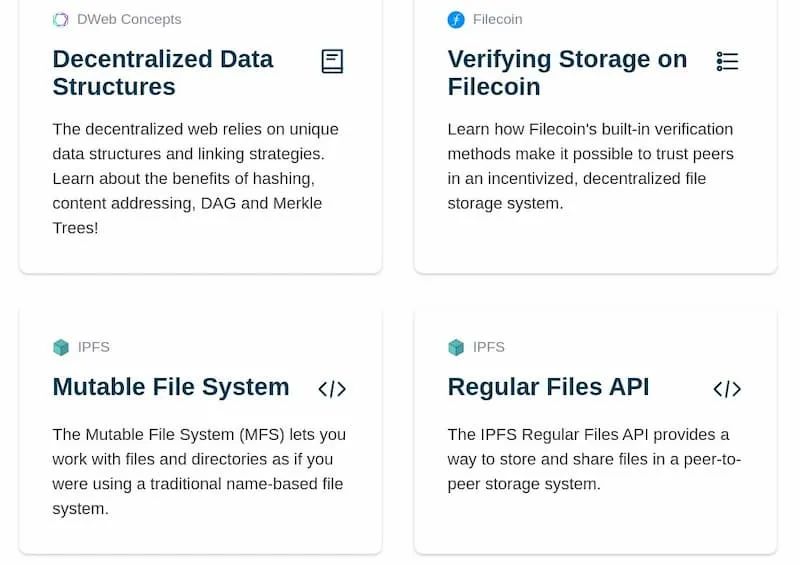Click the code icon beside Mutable File System

(x=332, y=389)
